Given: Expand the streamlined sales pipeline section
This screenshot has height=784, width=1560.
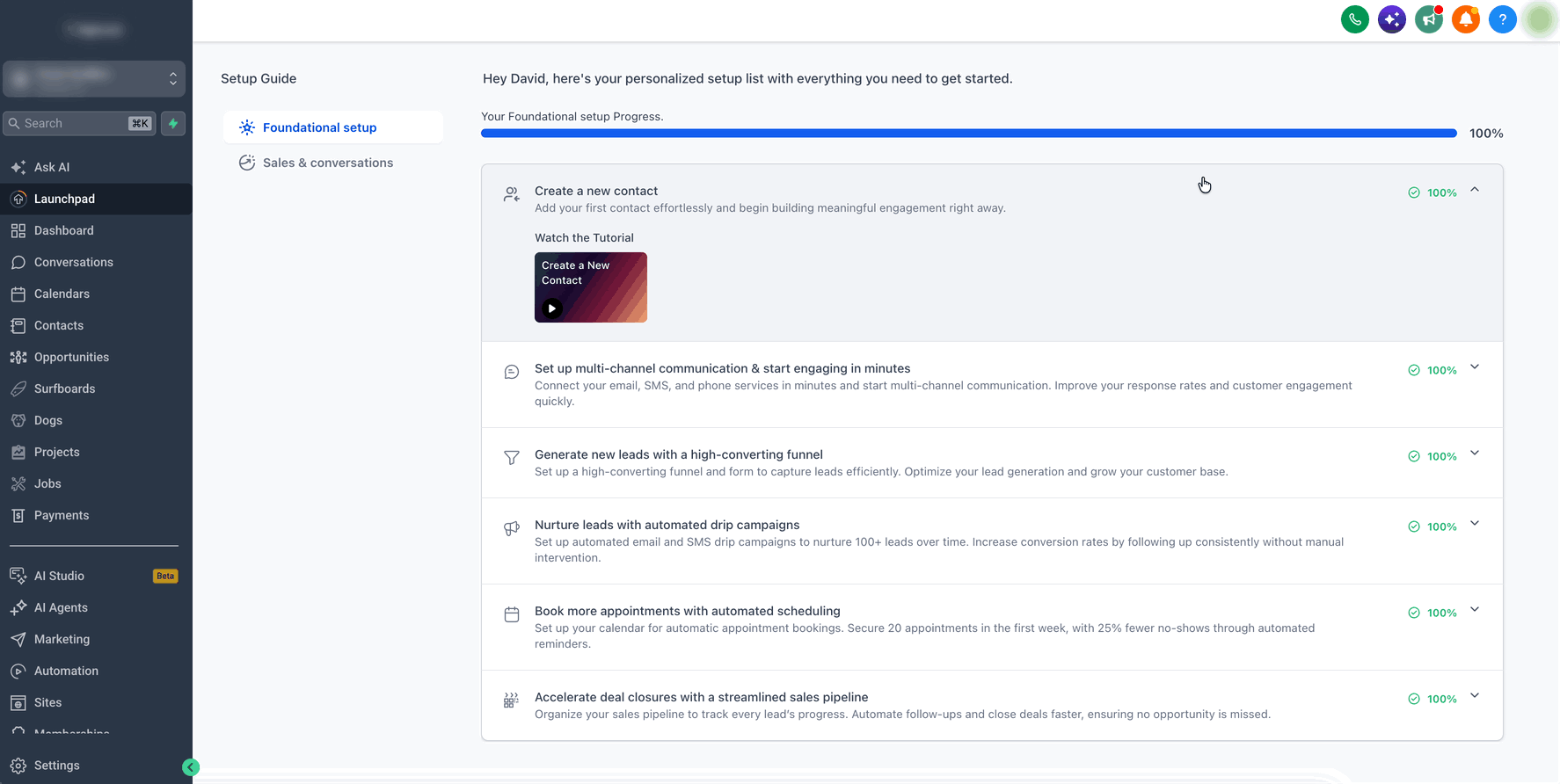Looking at the screenshot, I should click(1475, 696).
